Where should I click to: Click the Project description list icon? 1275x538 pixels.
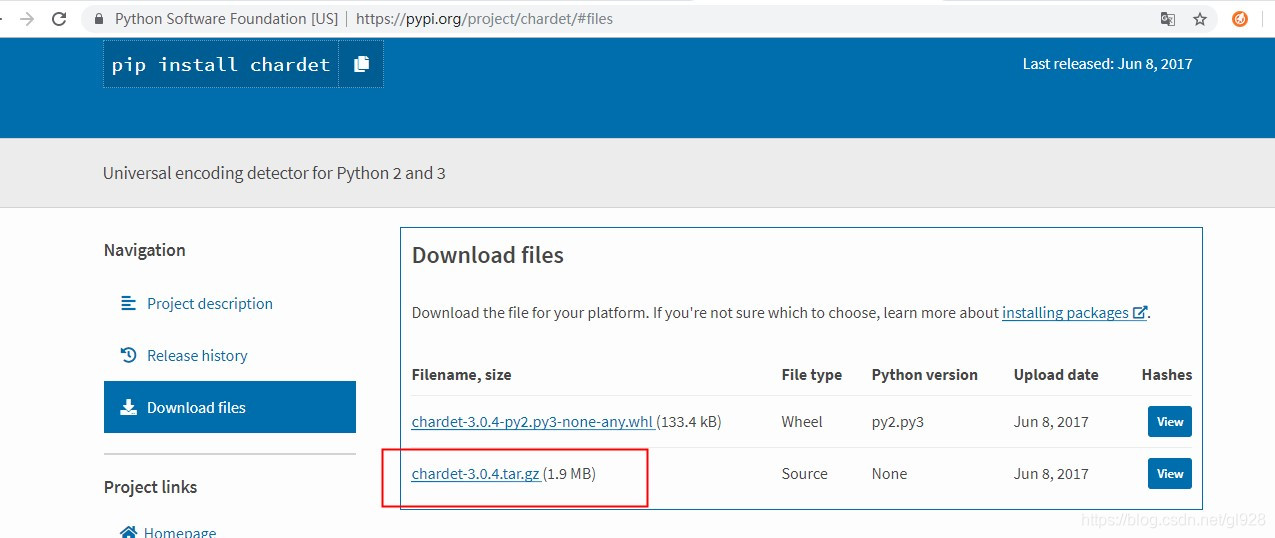(x=128, y=303)
